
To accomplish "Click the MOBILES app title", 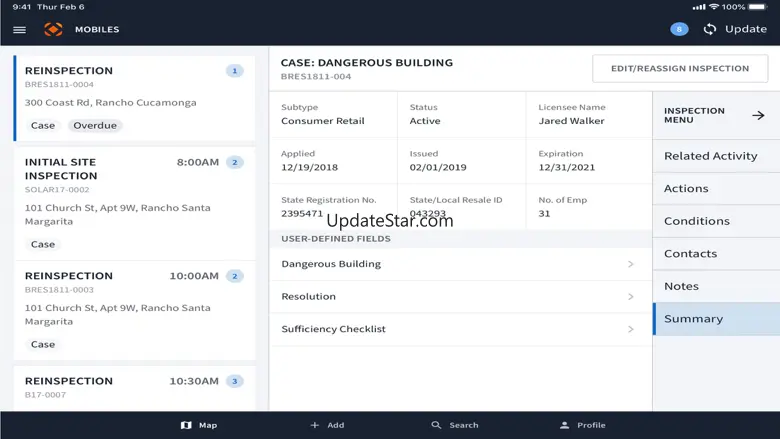I will pyautogui.click(x=97, y=29).
